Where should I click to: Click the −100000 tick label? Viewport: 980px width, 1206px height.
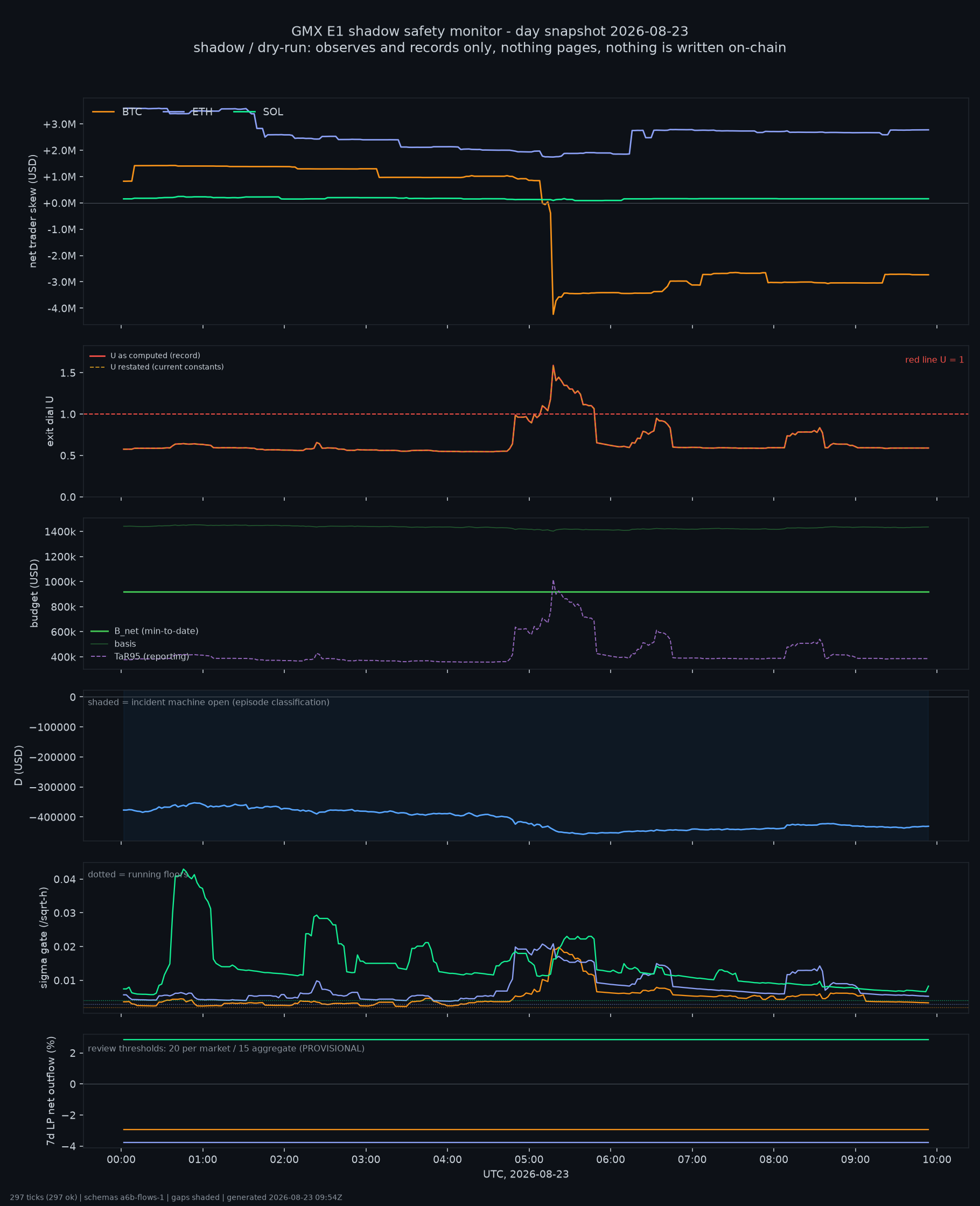point(53,727)
